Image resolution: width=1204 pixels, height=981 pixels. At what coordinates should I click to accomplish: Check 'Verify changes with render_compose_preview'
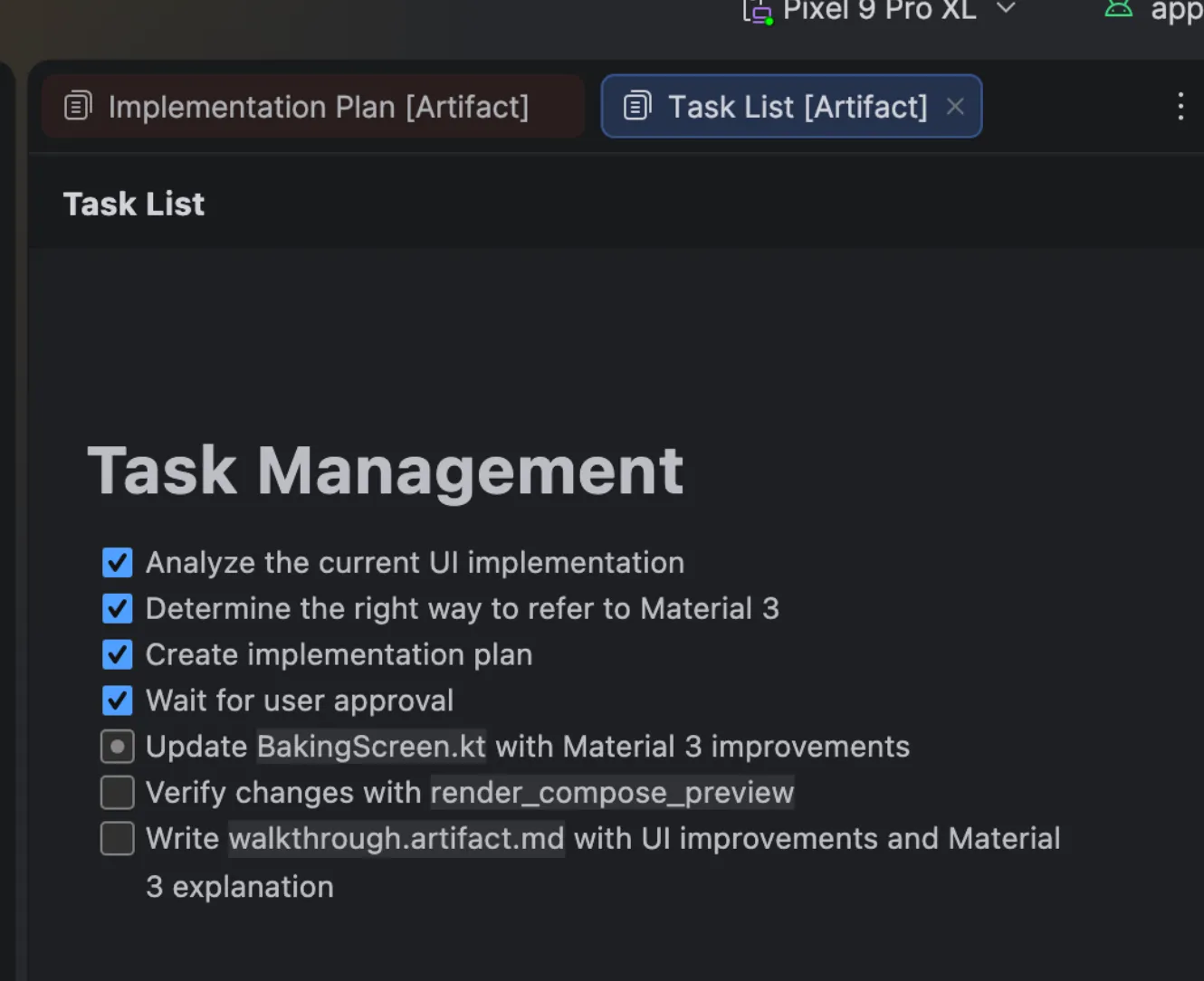[x=117, y=793]
